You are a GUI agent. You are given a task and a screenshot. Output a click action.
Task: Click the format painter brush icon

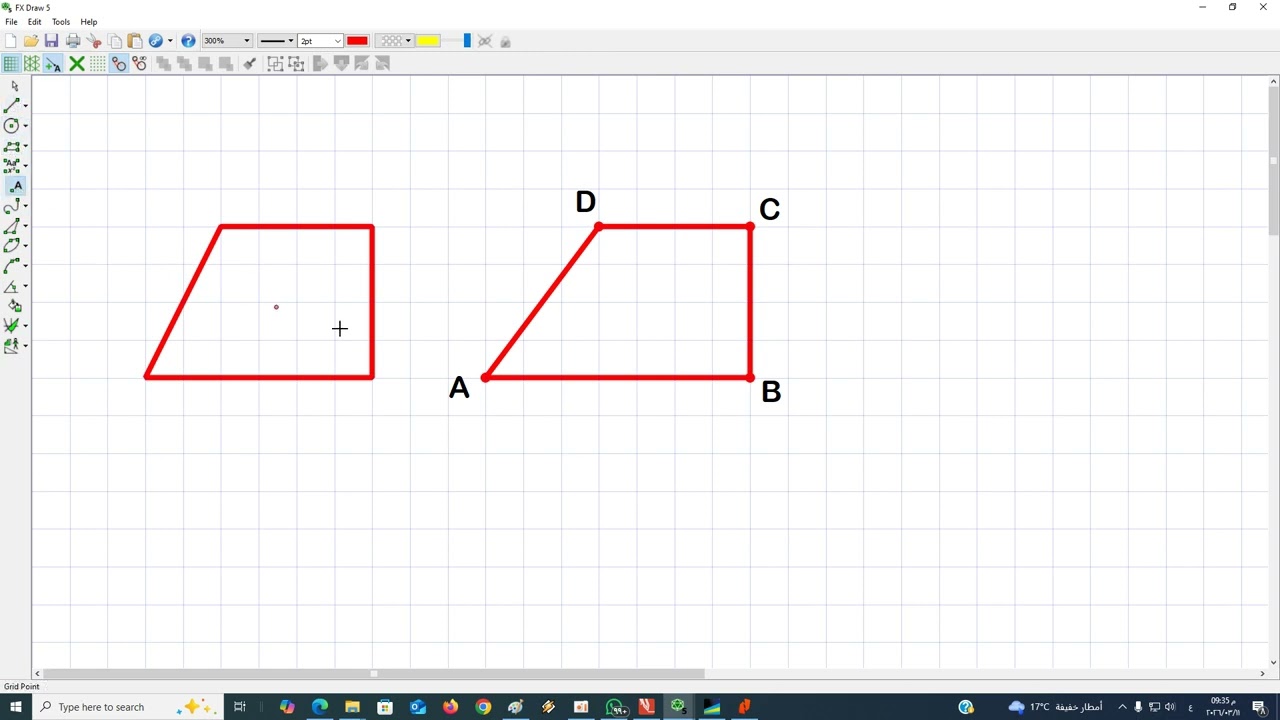(x=250, y=63)
